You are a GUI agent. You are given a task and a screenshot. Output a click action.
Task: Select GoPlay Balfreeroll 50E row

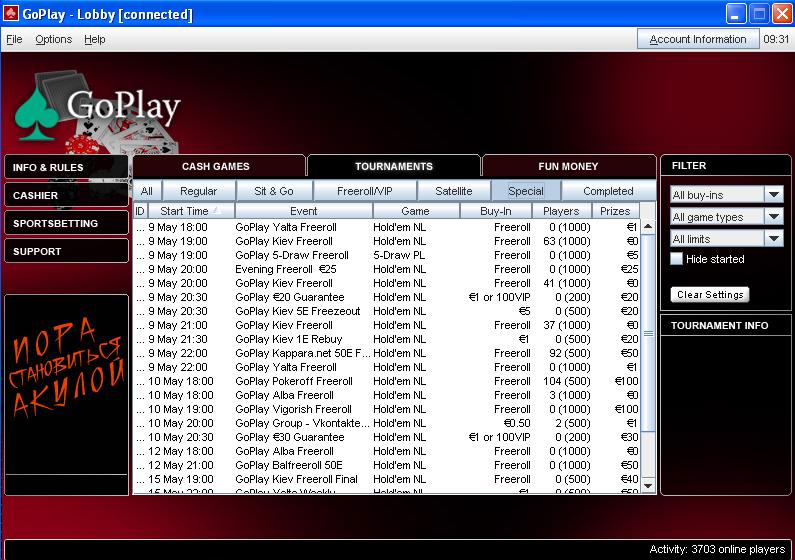tap(387, 465)
